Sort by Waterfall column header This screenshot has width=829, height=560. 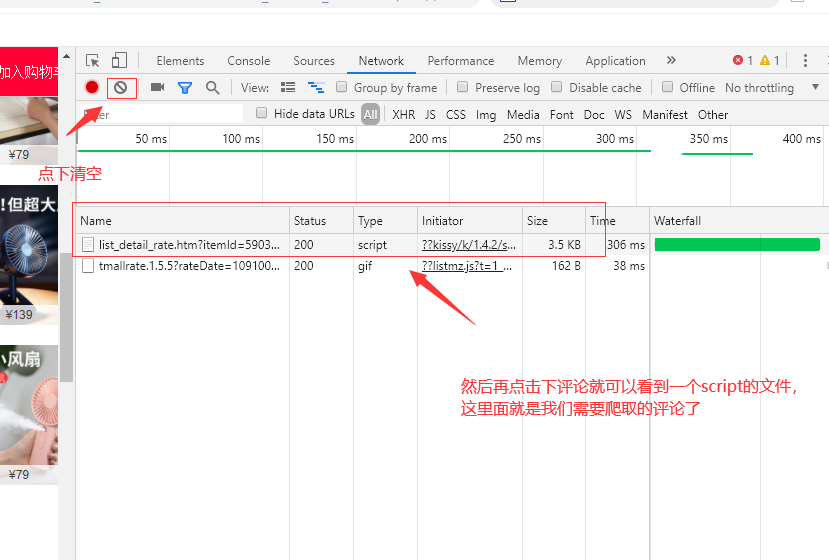tap(739, 221)
